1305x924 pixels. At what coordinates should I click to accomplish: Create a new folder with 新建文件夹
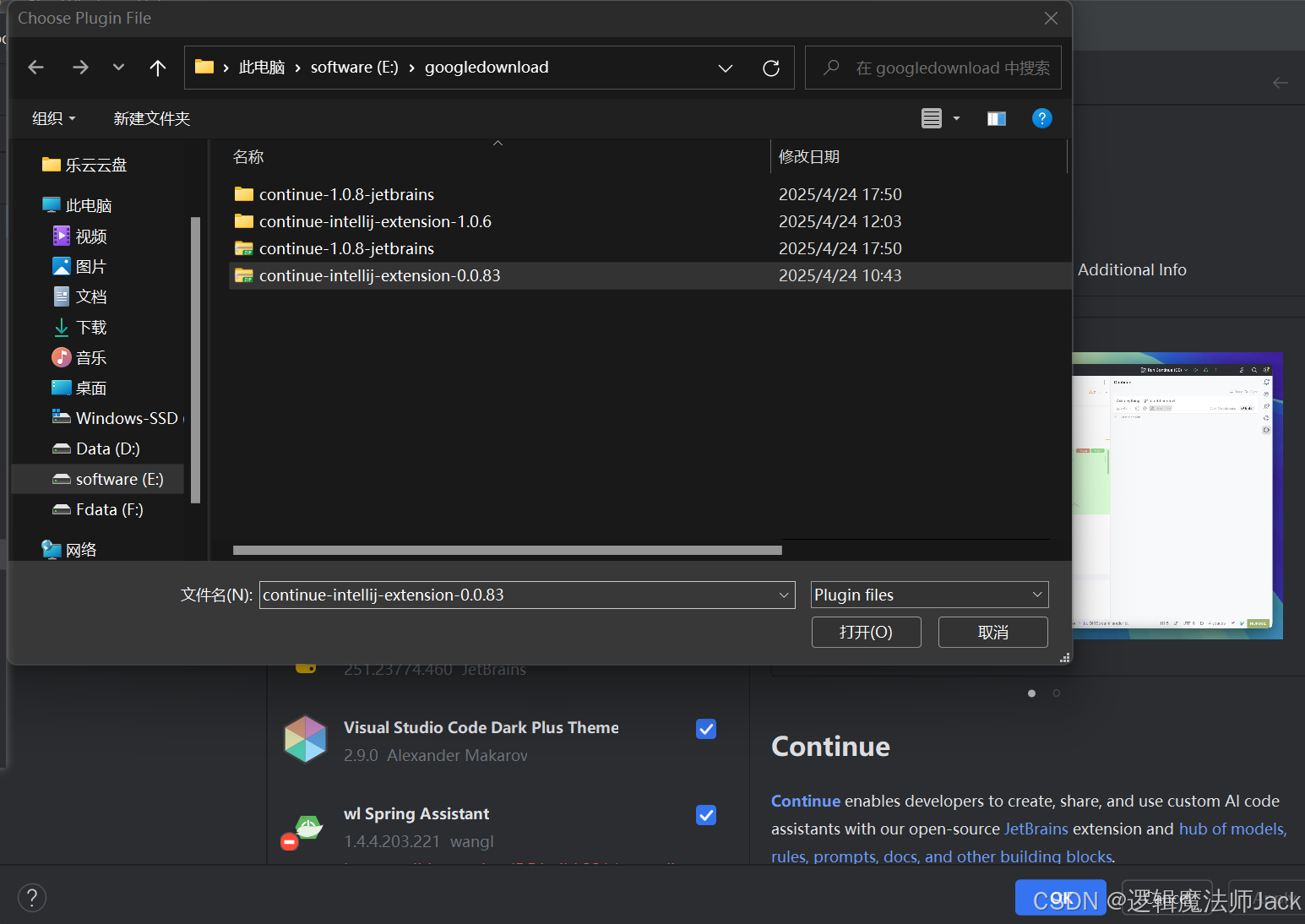[x=152, y=118]
